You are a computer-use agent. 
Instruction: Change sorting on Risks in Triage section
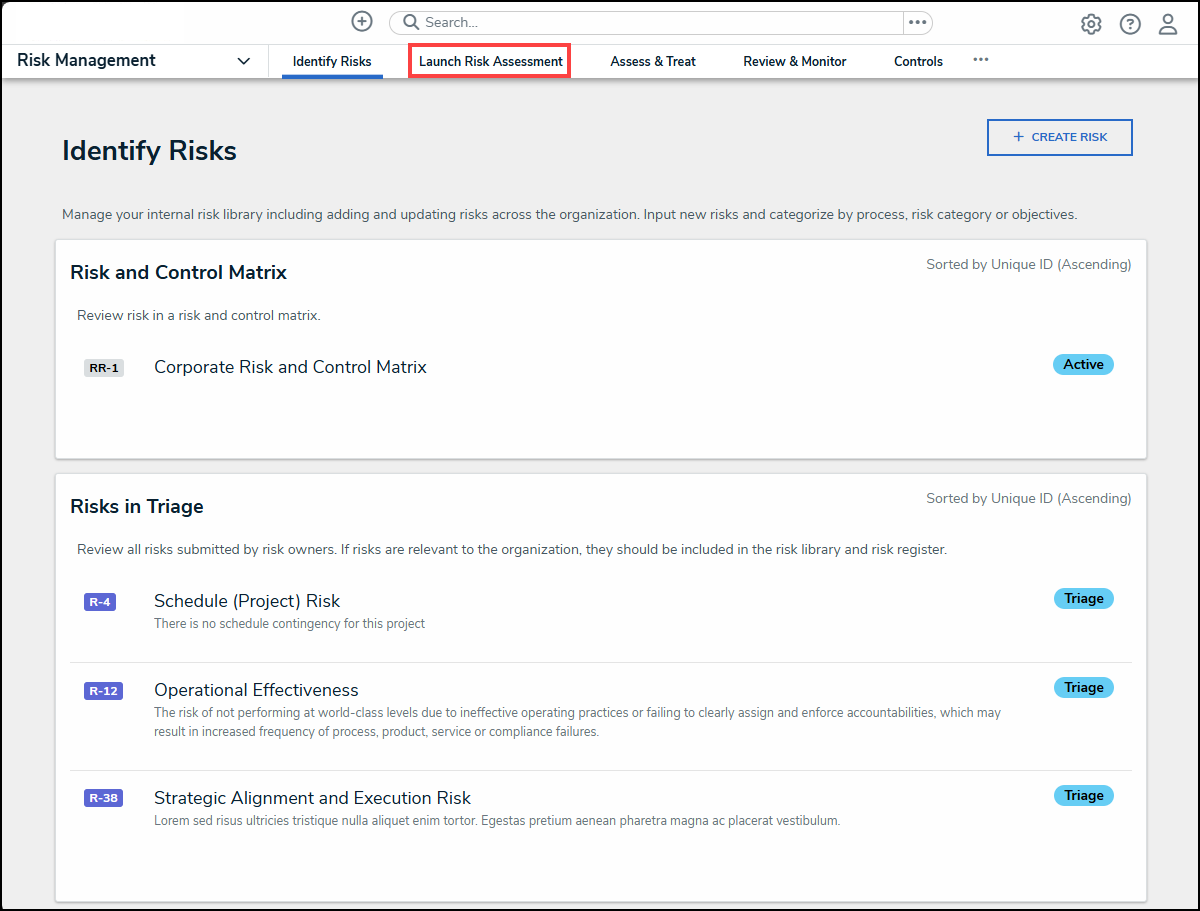point(1028,497)
